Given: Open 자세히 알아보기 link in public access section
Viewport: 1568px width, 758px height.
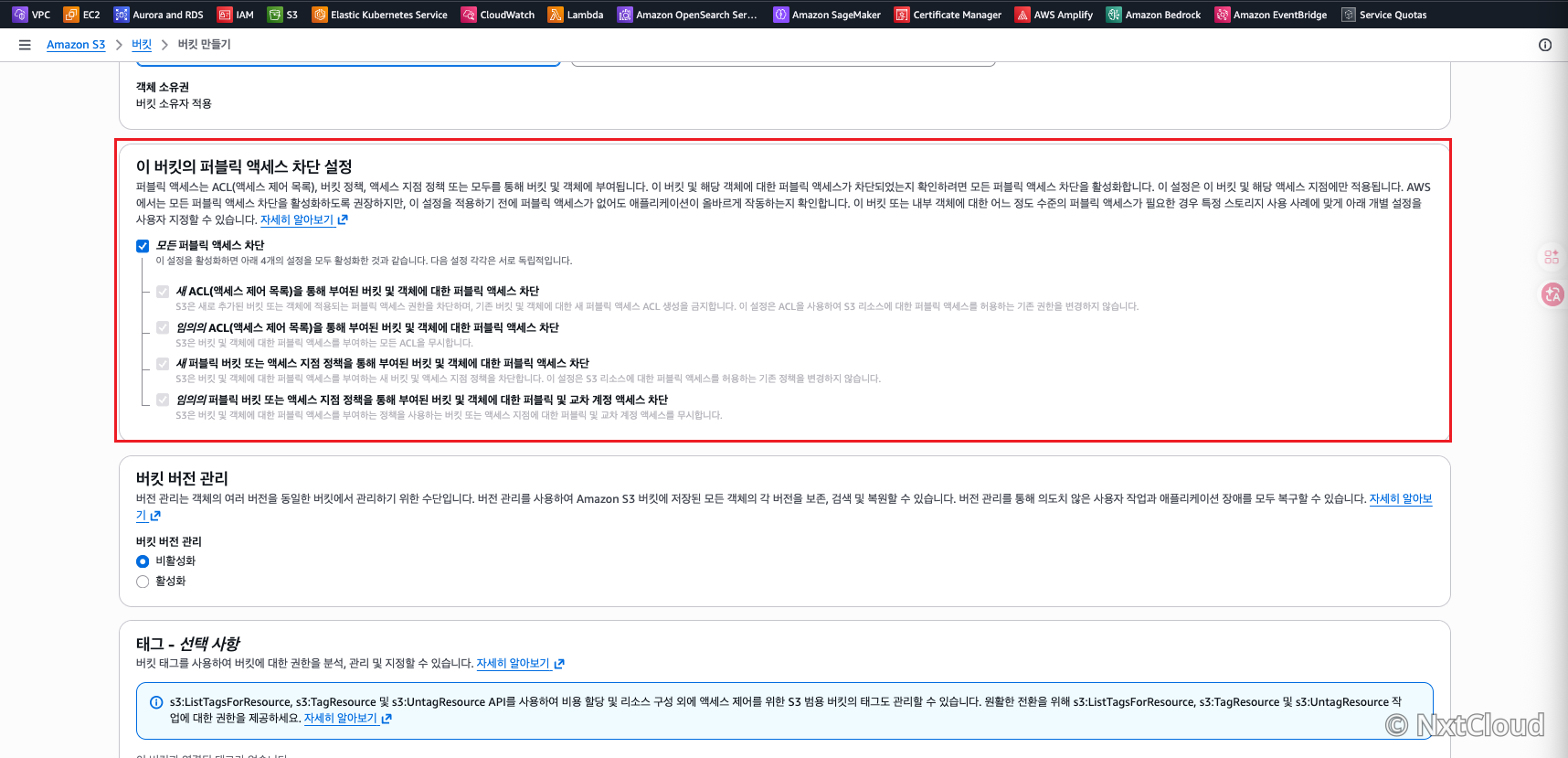Looking at the screenshot, I should [304, 219].
